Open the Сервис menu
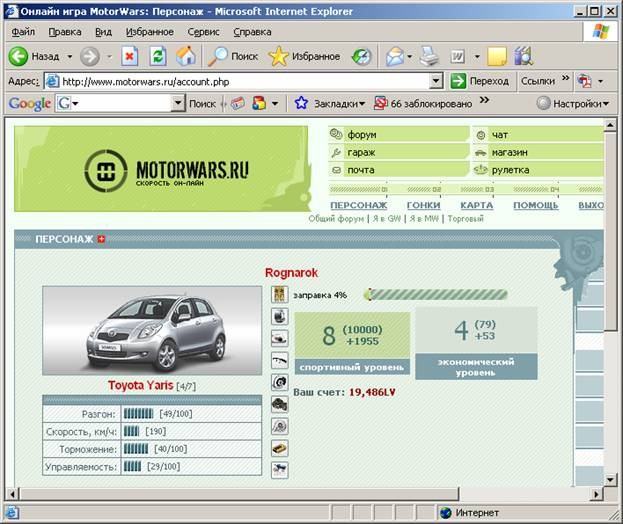This screenshot has width=623, height=524. 203,32
